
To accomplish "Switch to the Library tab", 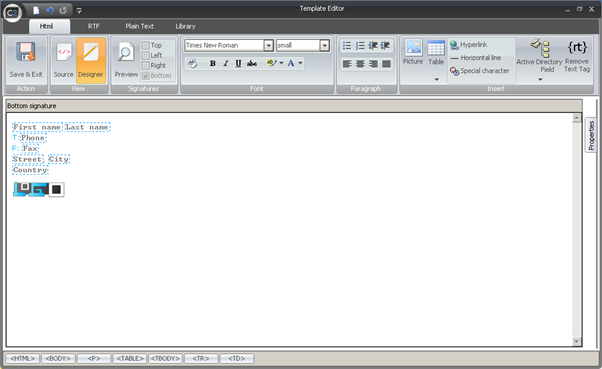I will click(185, 26).
